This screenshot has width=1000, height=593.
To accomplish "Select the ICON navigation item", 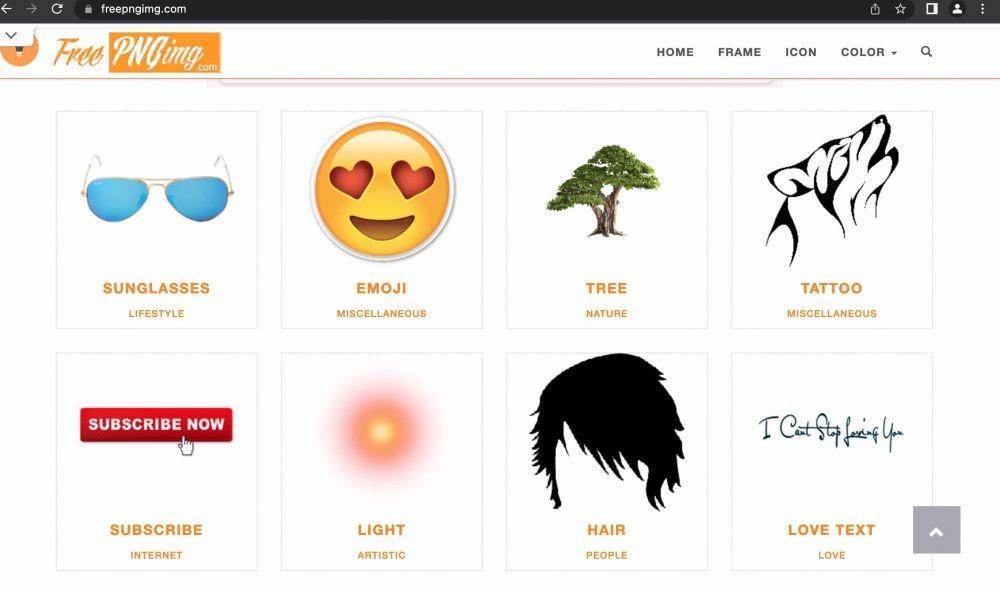I will 800,52.
